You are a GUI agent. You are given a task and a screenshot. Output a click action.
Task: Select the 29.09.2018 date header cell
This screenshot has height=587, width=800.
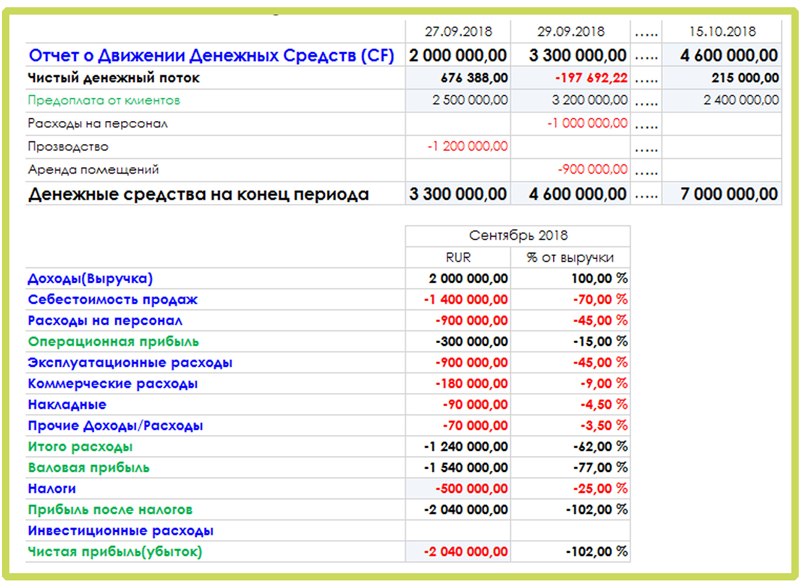570,32
